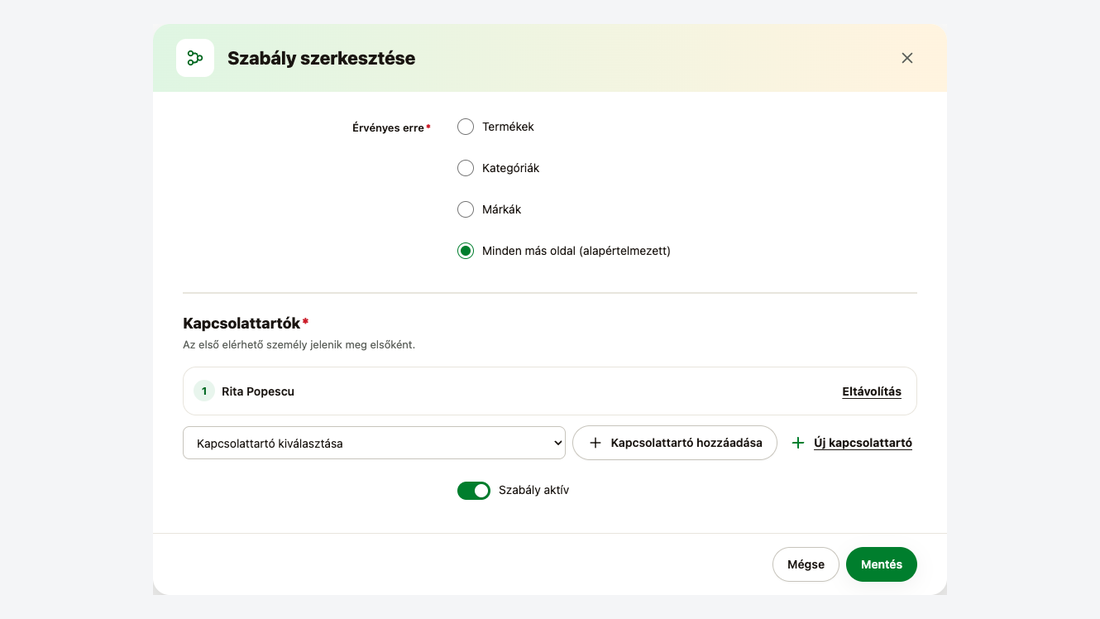The image size is (1100, 619).
Task: Select the Termékek radio option
Action: coord(465,127)
